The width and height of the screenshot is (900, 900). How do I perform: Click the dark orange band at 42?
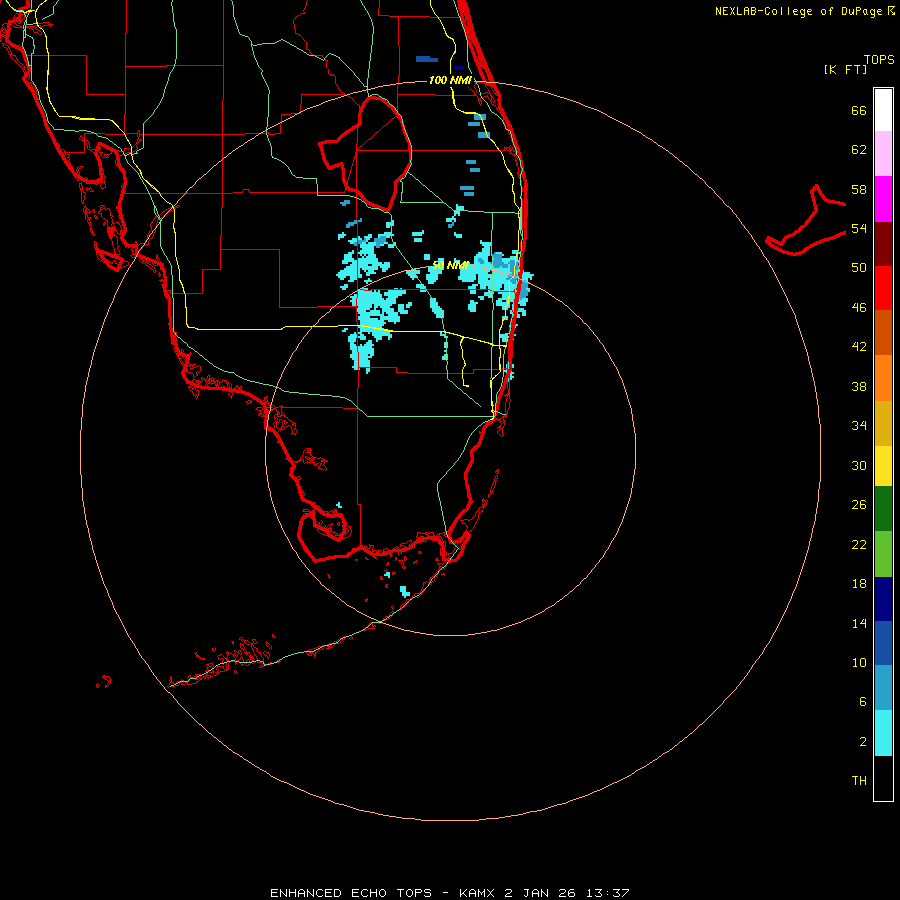(x=883, y=332)
